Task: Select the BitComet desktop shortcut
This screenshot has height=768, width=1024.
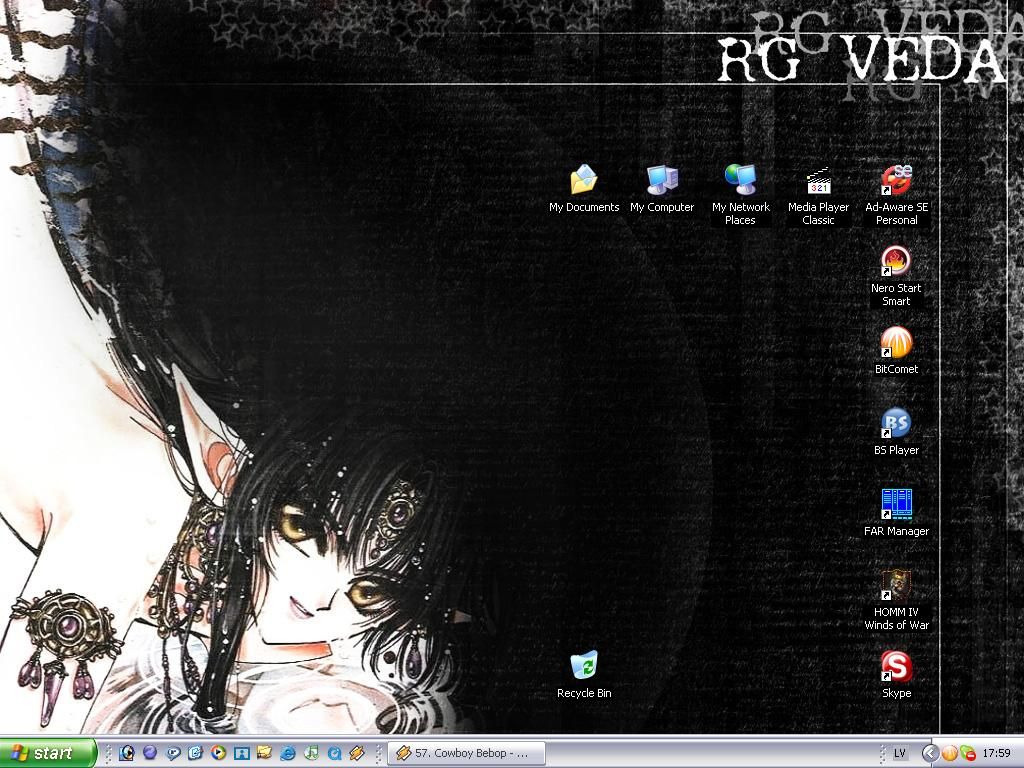Action: pos(896,351)
